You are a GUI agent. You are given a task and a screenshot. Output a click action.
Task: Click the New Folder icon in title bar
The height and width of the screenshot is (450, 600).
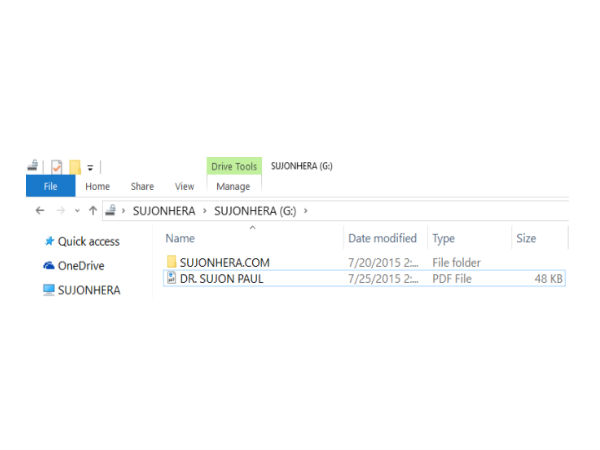click(x=75, y=166)
